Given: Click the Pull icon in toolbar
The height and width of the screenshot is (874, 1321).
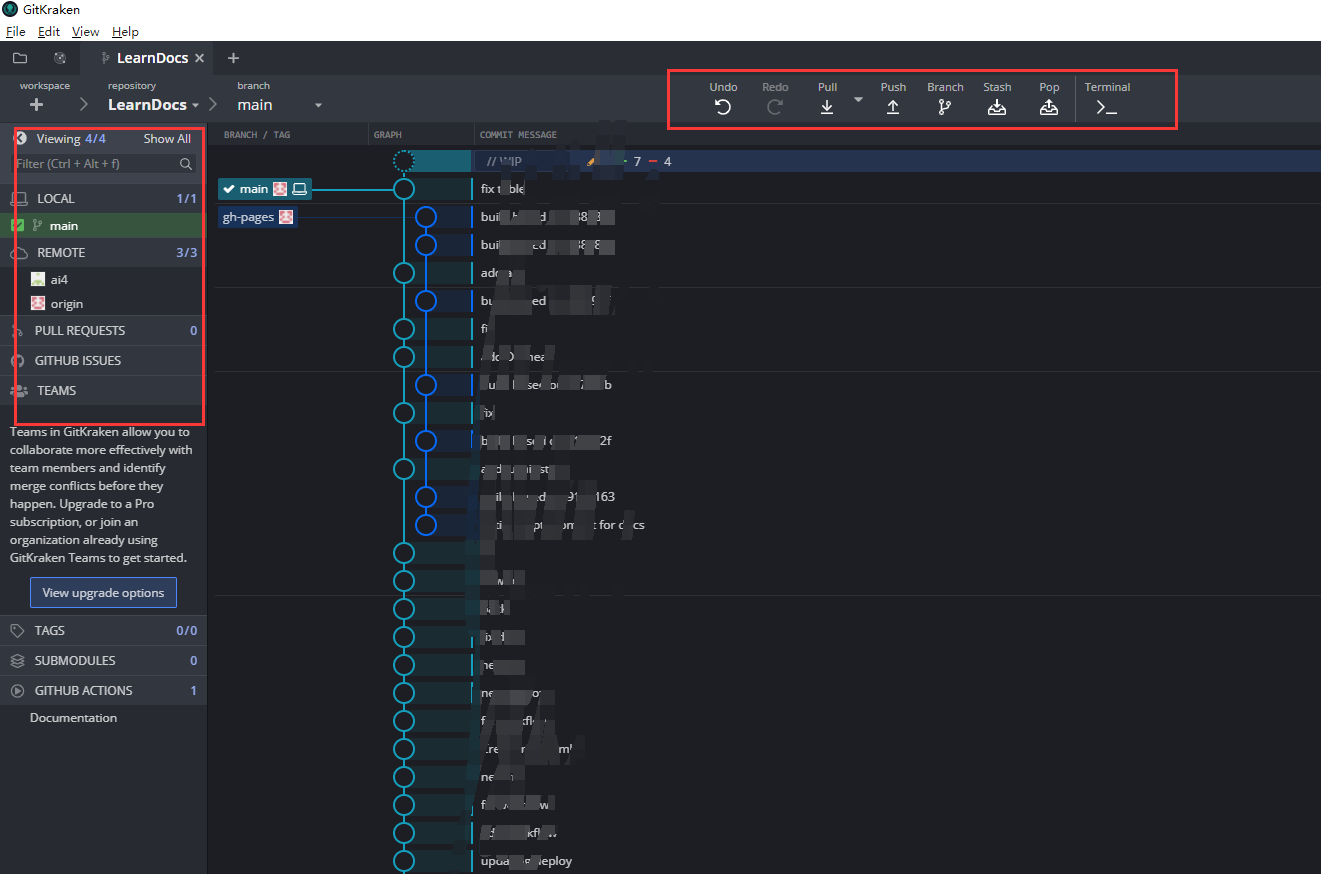Looking at the screenshot, I should 827,107.
